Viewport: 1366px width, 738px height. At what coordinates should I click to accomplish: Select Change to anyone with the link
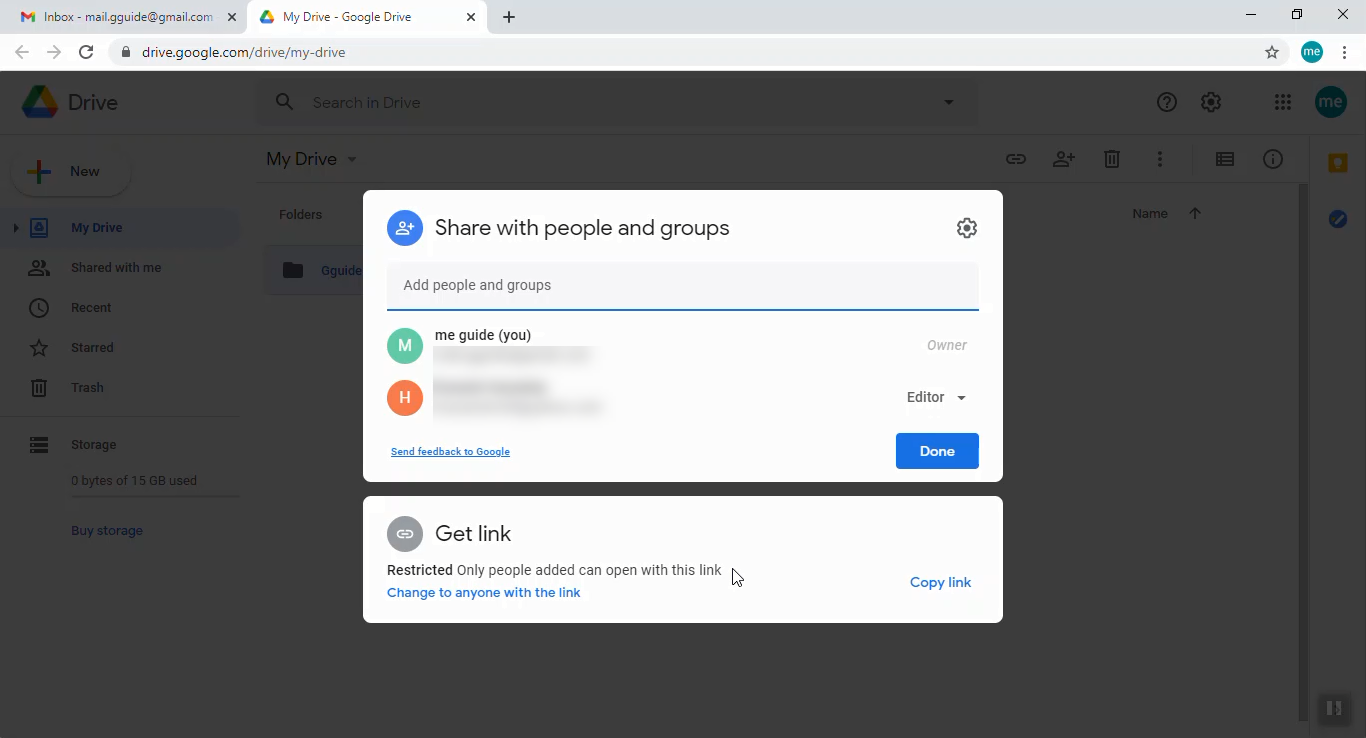point(483,592)
